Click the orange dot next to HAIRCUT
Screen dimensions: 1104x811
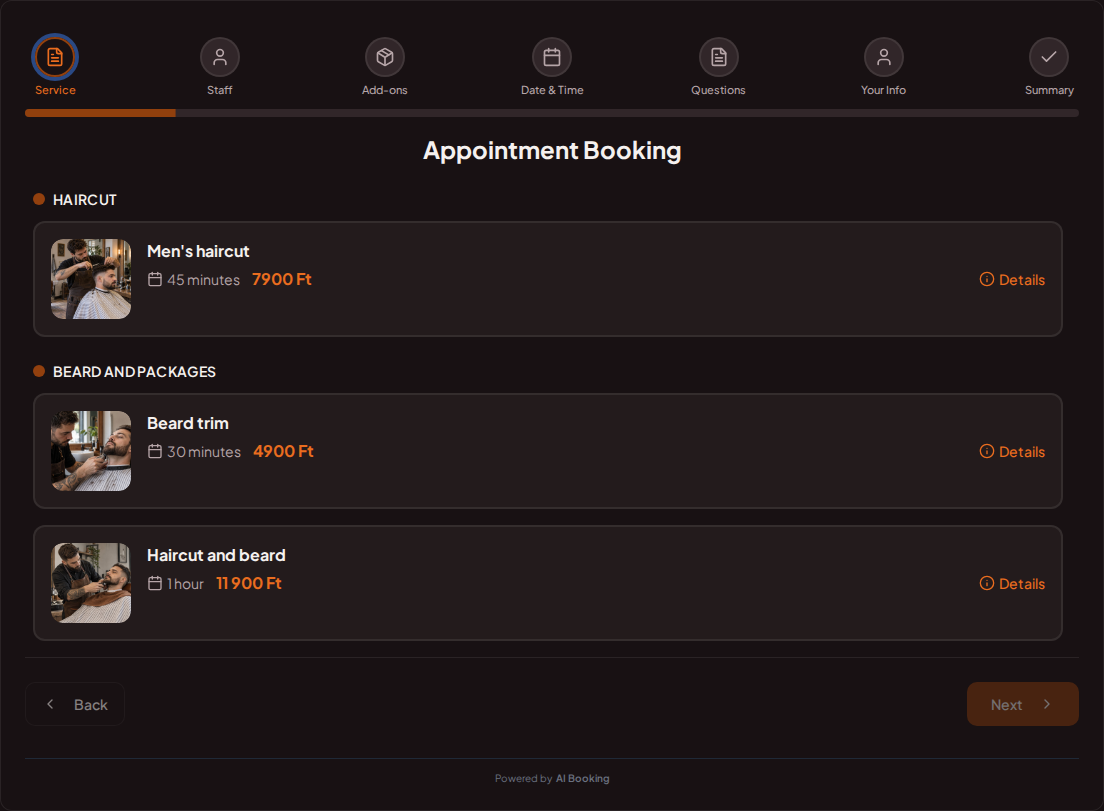click(39, 199)
